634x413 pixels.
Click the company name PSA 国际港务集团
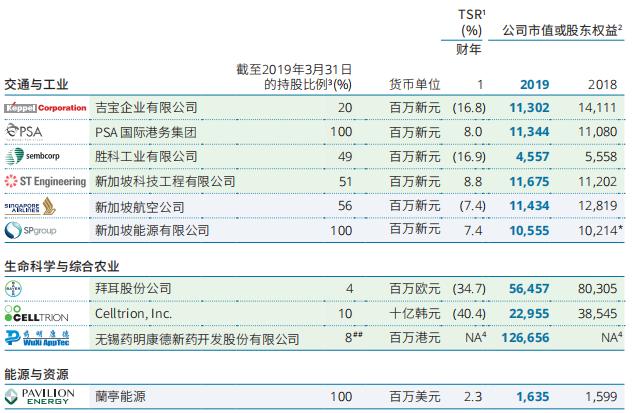pos(146,132)
